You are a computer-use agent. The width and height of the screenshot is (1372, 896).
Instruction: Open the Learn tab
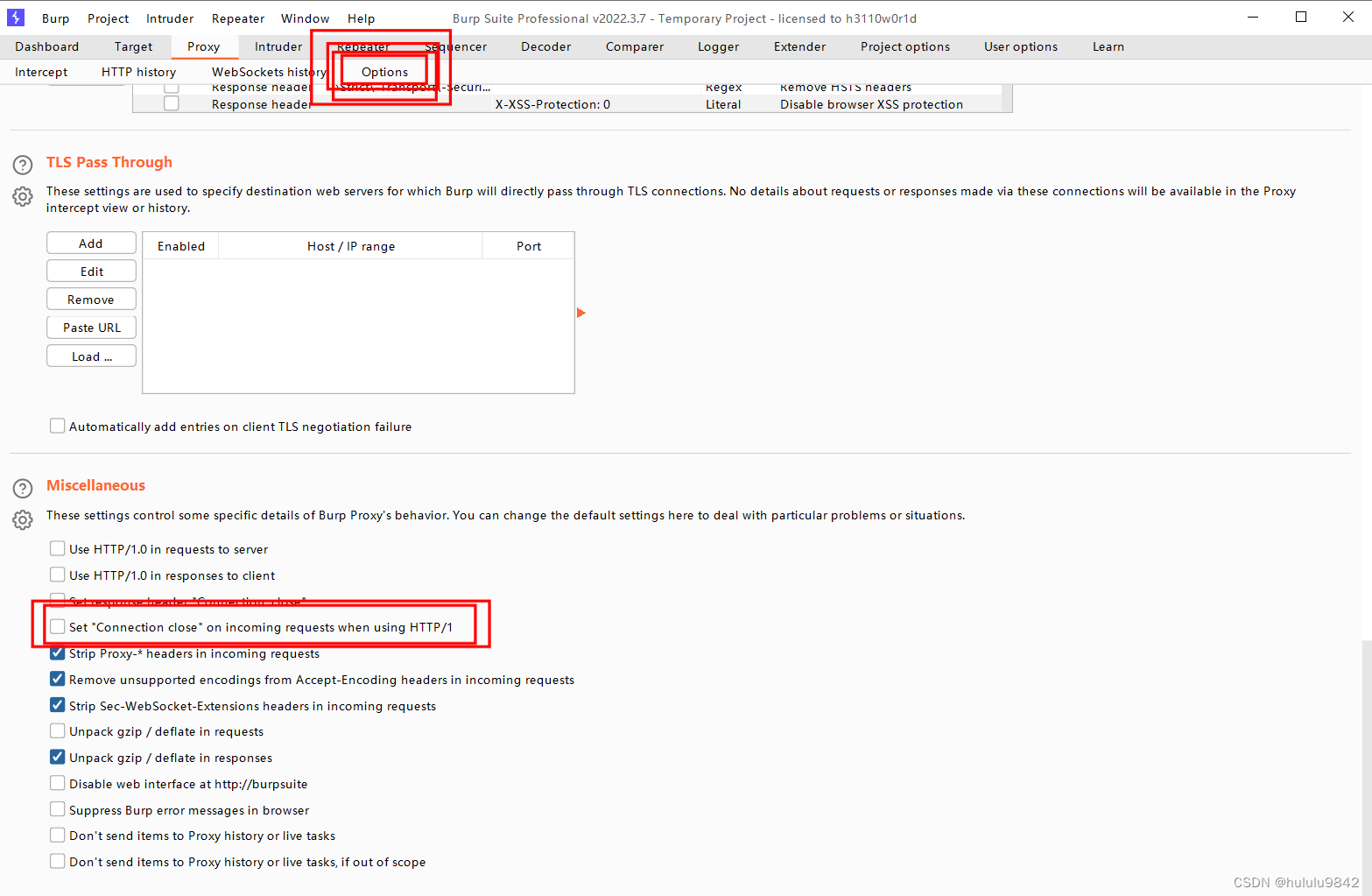coord(1108,46)
